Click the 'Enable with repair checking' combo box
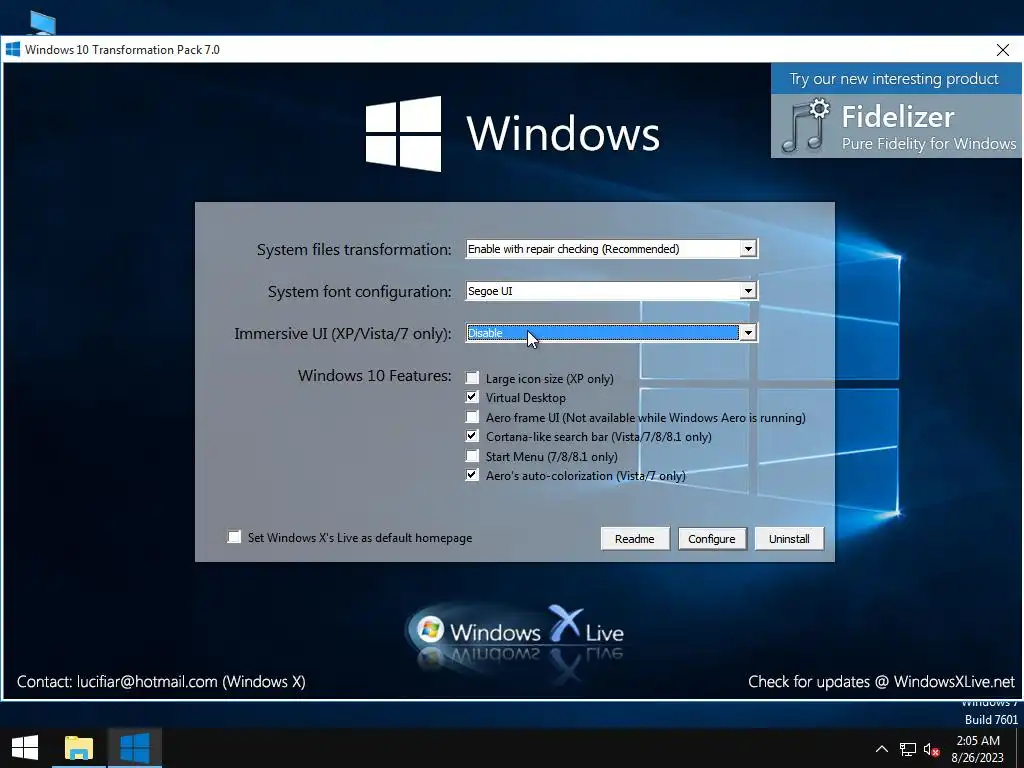The width and height of the screenshot is (1024, 768). (x=611, y=249)
